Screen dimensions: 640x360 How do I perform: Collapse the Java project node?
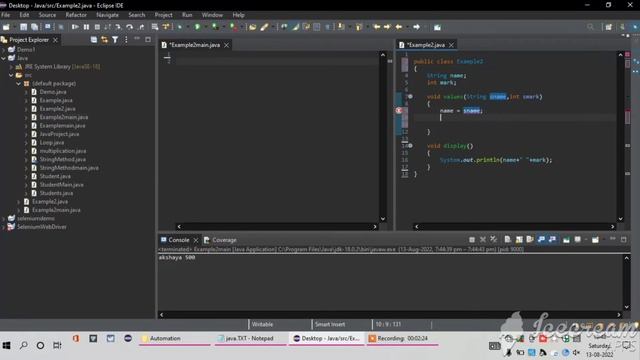(4, 58)
